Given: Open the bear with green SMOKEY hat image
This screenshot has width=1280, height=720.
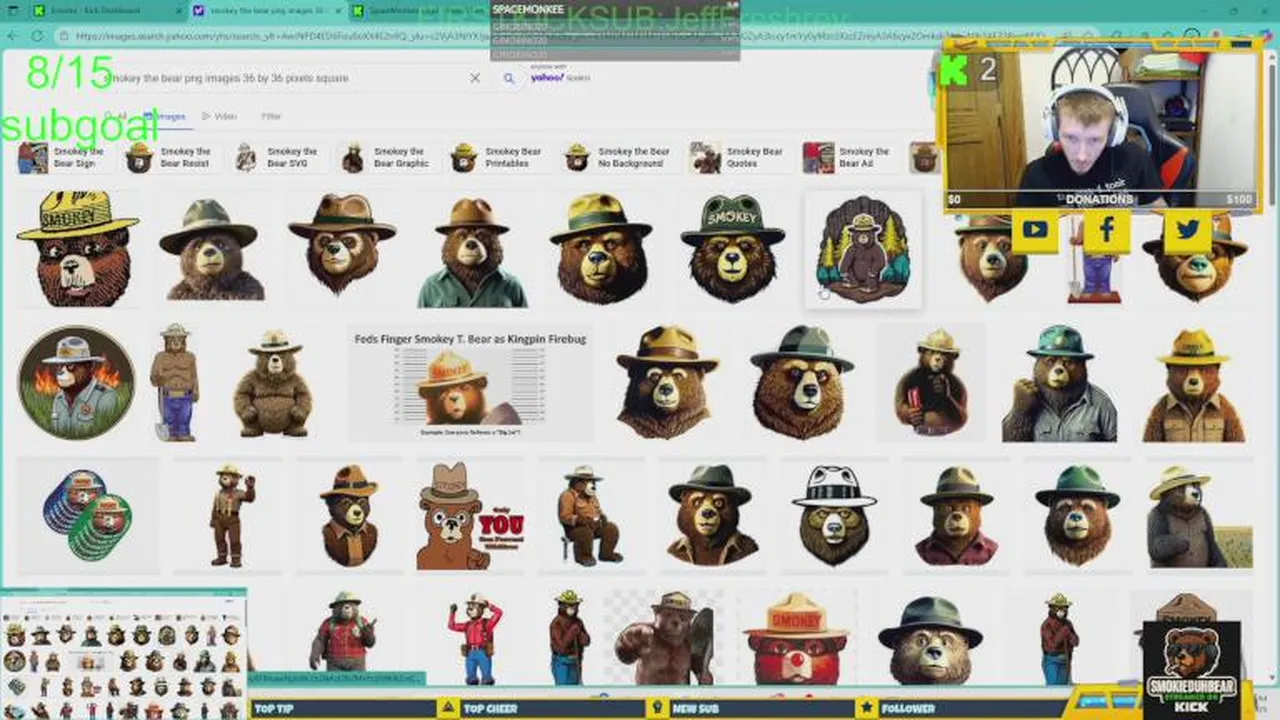Looking at the screenshot, I should (x=733, y=248).
